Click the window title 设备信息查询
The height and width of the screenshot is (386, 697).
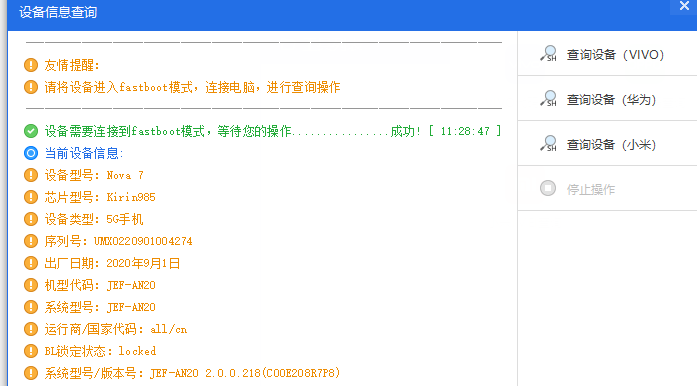click(x=58, y=12)
